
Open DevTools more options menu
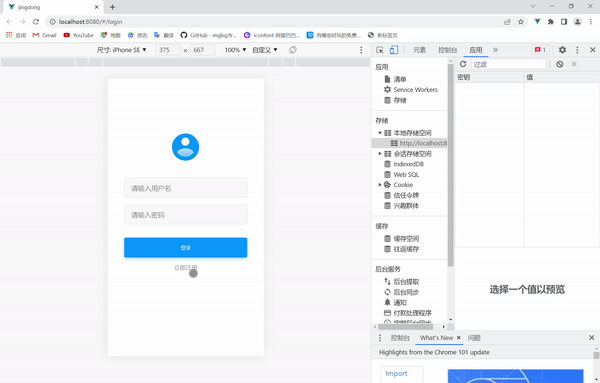pos(577,50)
